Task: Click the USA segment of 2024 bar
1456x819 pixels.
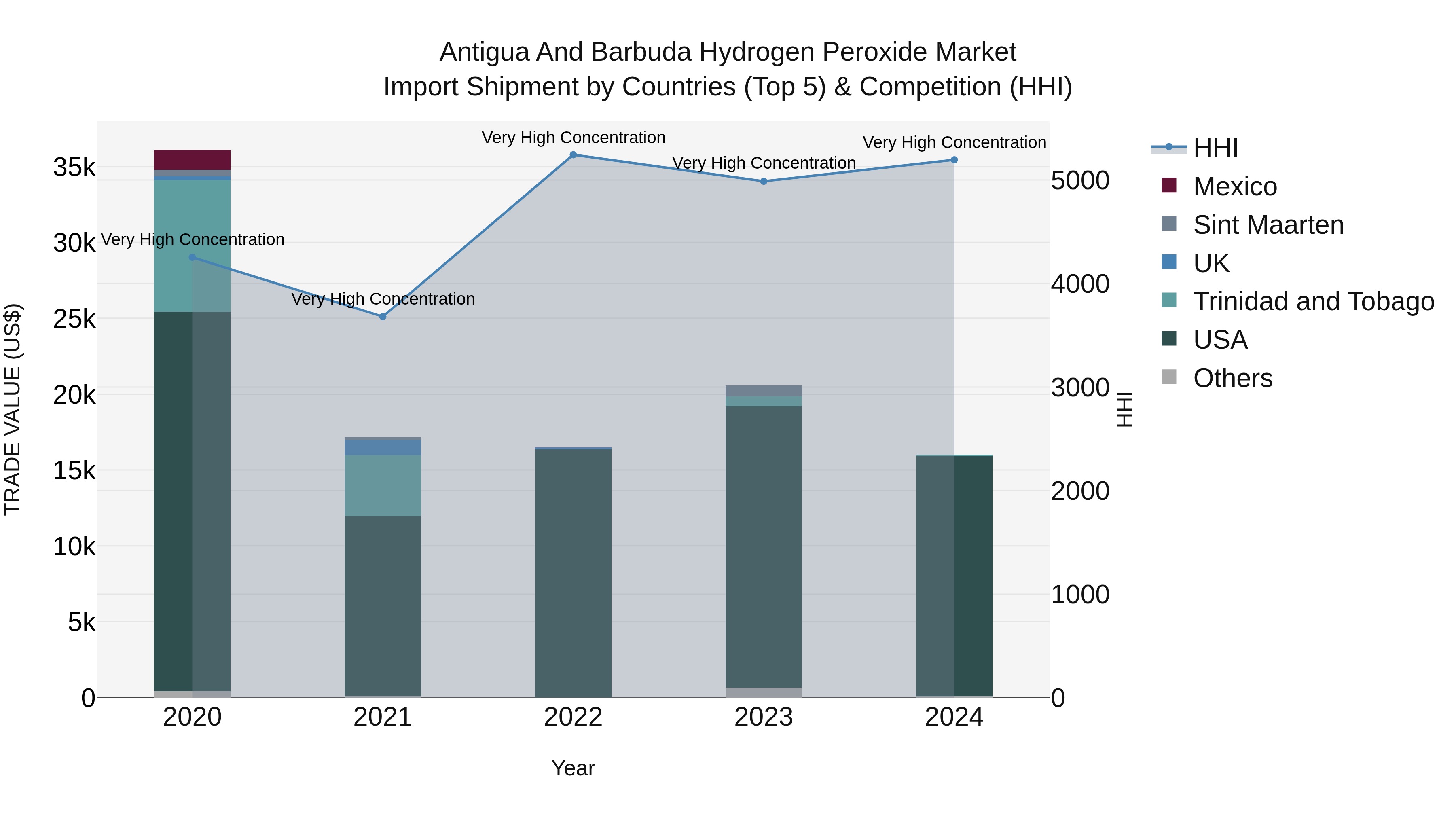Action: [x=954, y=576]
